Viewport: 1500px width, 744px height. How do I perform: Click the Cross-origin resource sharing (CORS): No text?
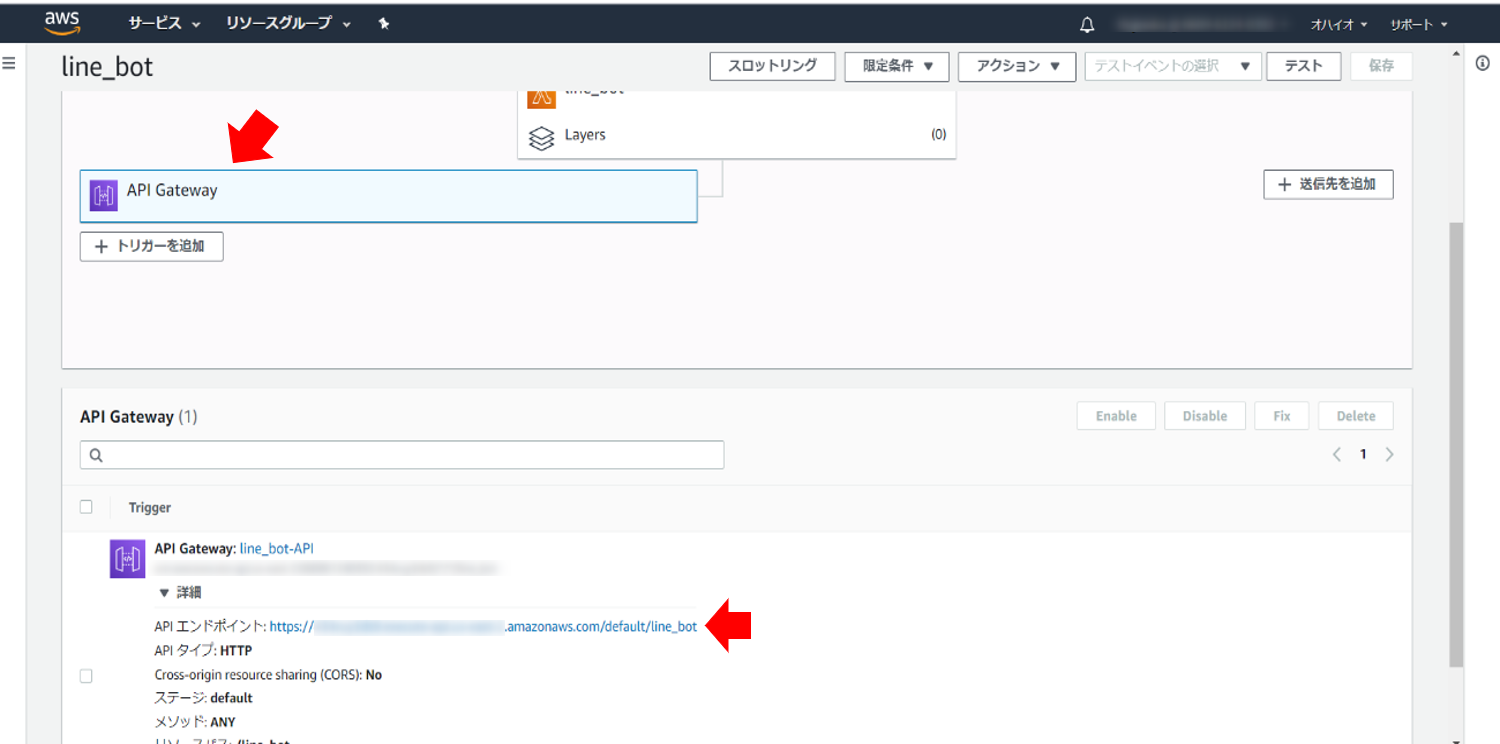(x=268, y=675)
